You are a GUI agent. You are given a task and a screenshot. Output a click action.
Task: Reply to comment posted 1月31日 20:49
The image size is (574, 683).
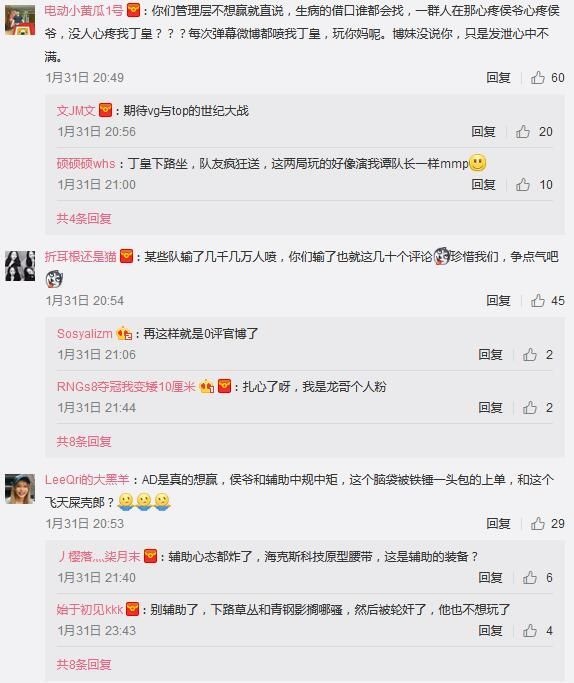(498, 78)
